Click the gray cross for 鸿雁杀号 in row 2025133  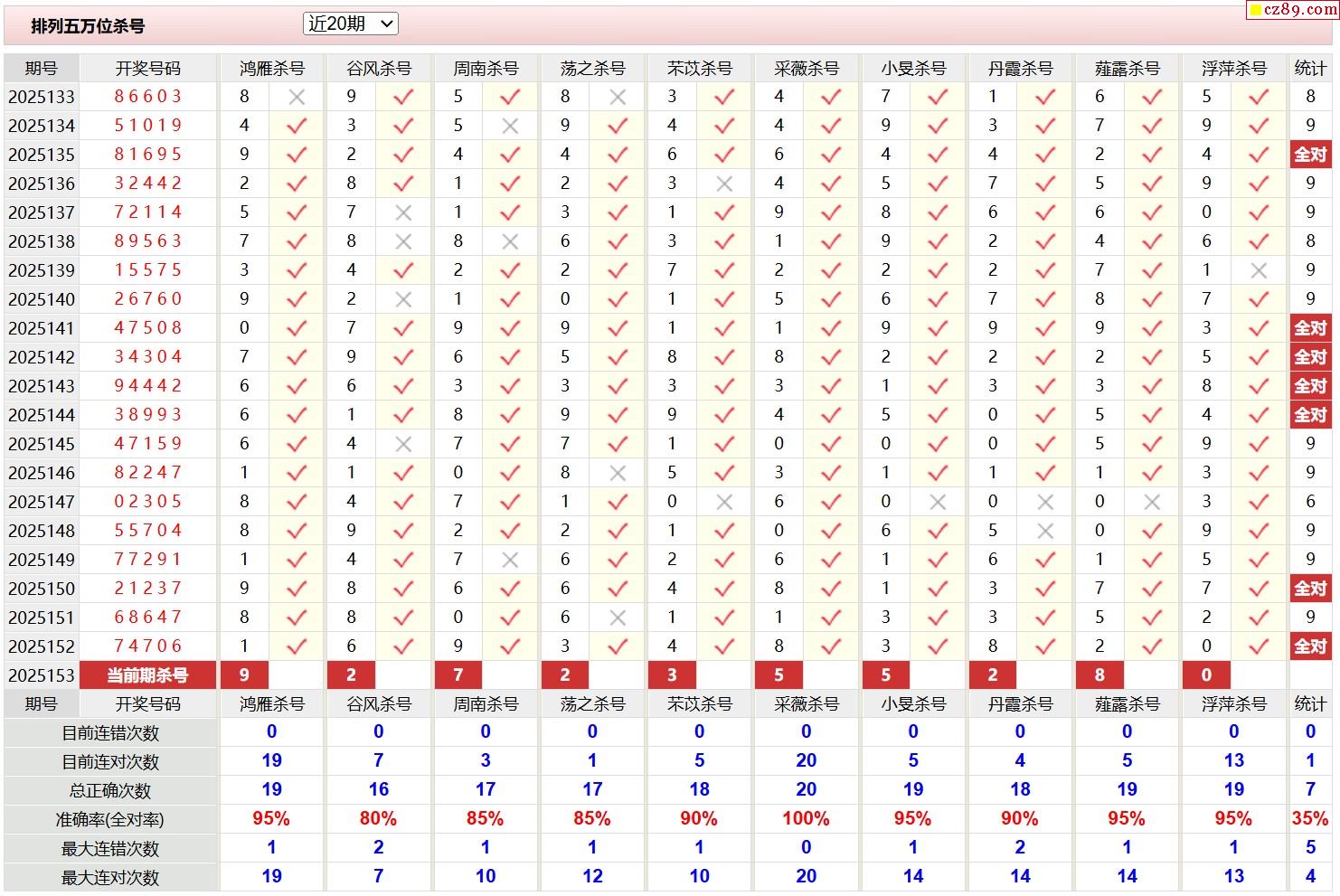coord(297,97)
